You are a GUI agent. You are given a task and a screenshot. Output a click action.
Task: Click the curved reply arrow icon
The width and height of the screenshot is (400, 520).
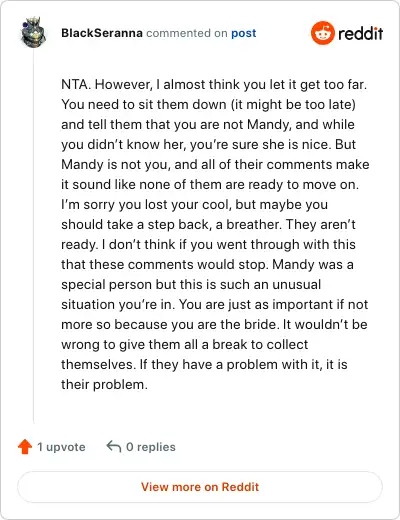(x=114, y=446)
